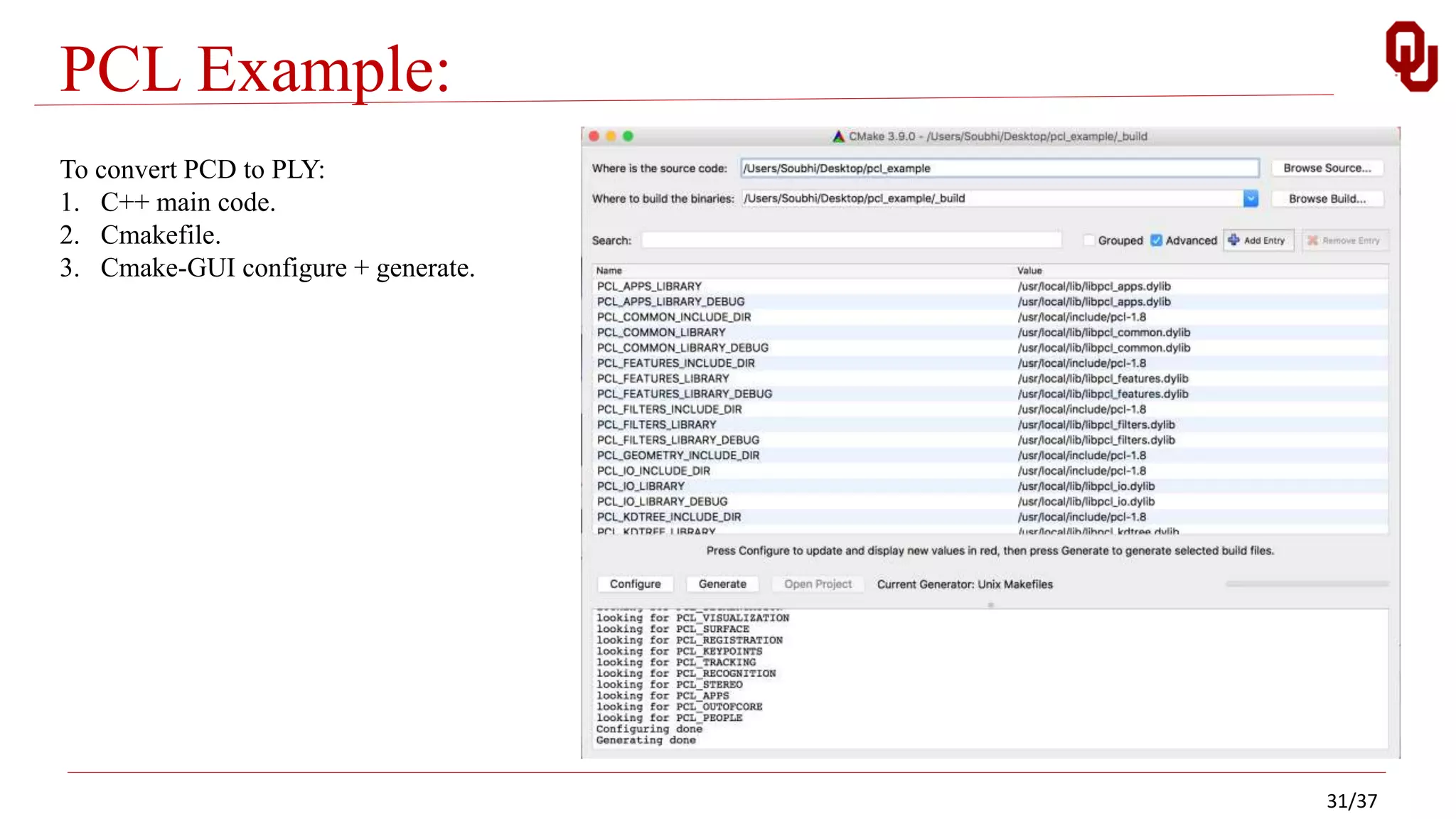The image size is (1456, 819).
Task: Click the green zoom window button
Action: click(628, 136)
